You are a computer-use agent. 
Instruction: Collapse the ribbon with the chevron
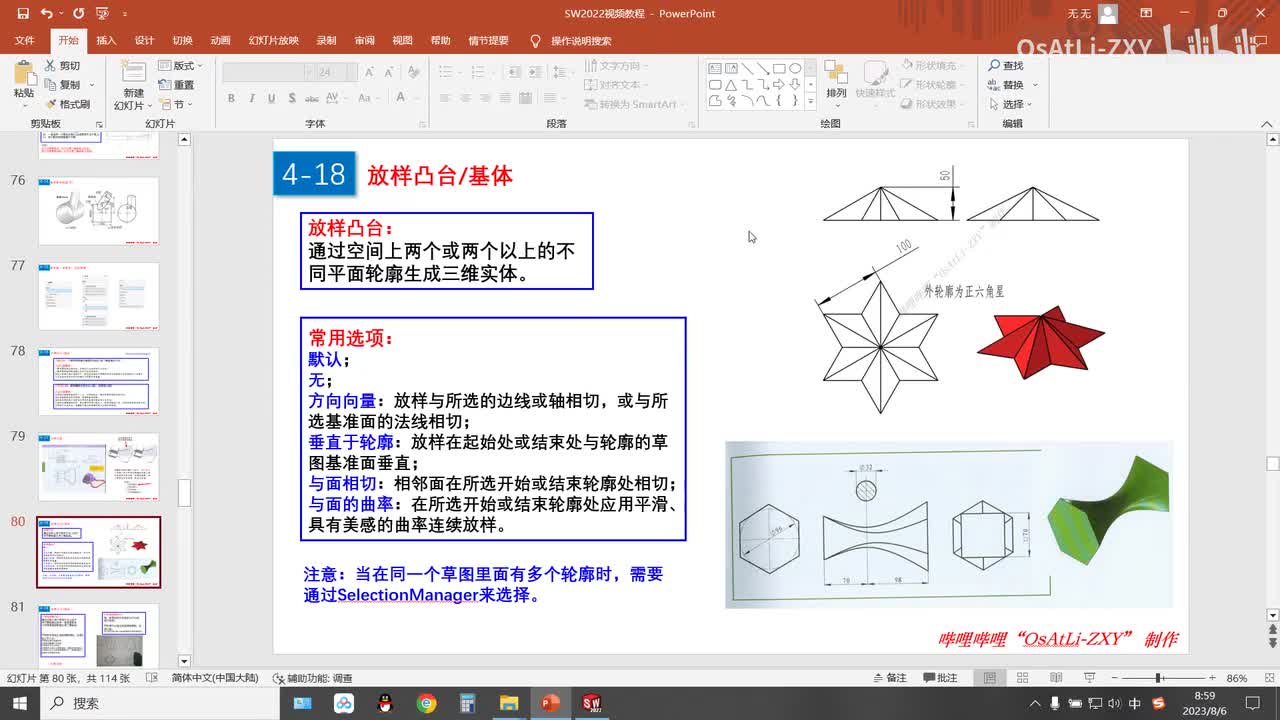tap(1265, 123)
